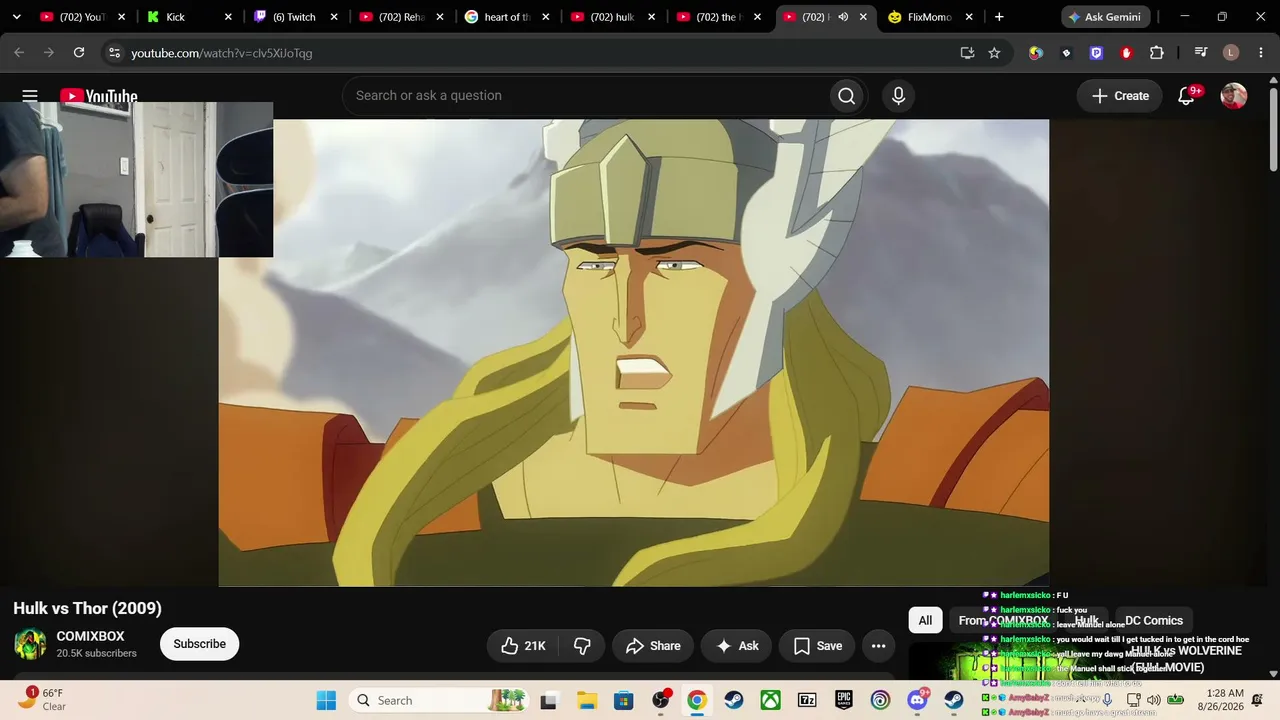Click the red hand blocker extension
This screenshot has height=720, width=1280.
(x=1127, y=53)
